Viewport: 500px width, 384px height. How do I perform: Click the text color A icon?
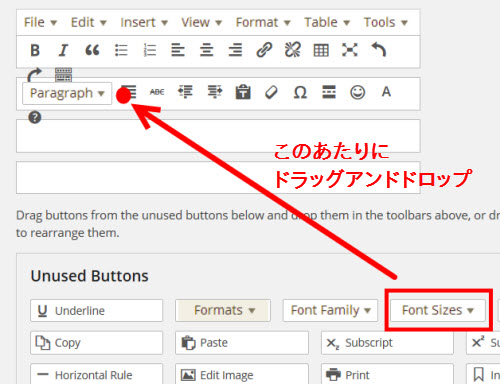pos(386,92)
